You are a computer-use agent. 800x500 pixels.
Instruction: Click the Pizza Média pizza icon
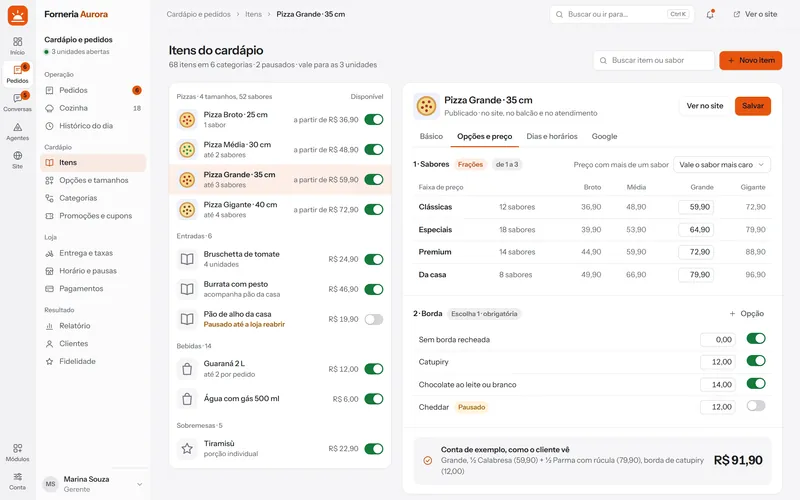(x=187, y=149)
